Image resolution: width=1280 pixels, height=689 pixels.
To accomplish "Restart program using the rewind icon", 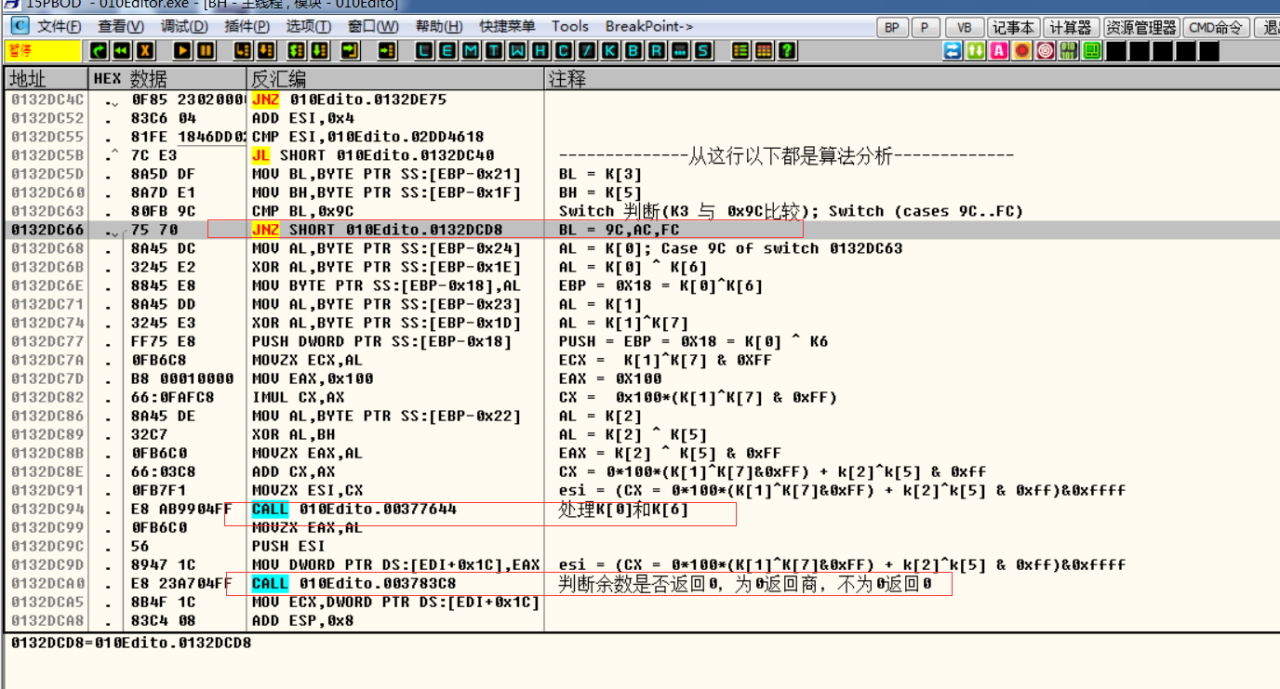I will point(122,50).
